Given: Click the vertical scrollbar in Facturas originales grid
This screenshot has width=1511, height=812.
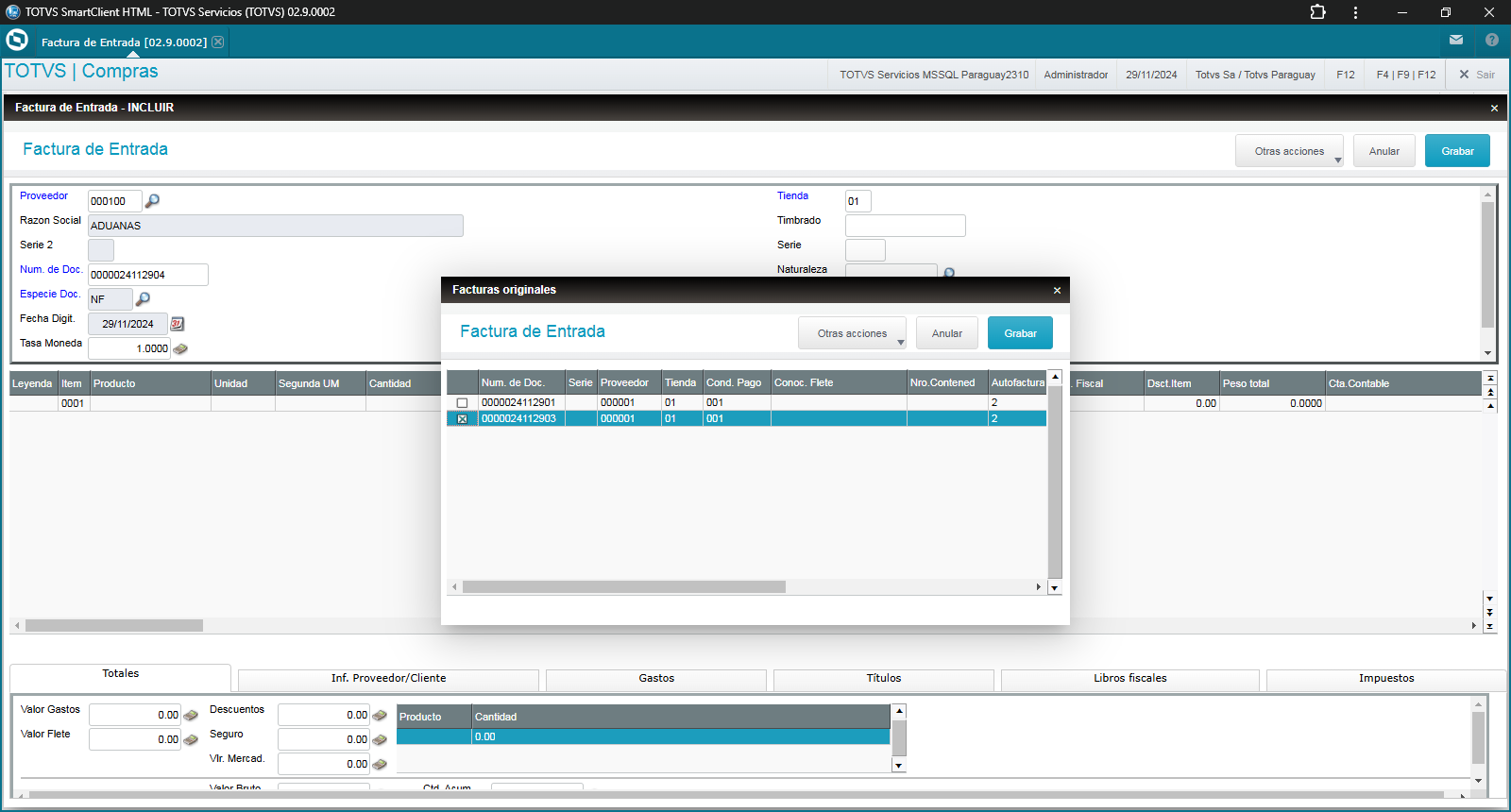Looking at the screenshot, I should (1055, 482).
